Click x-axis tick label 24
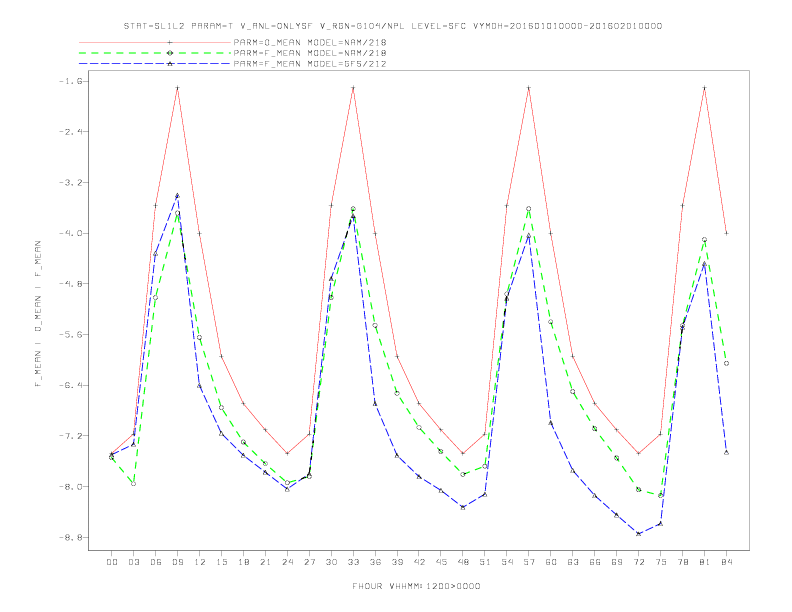Image resolution: width=792 pixels, height=612 pixels. 287,562
